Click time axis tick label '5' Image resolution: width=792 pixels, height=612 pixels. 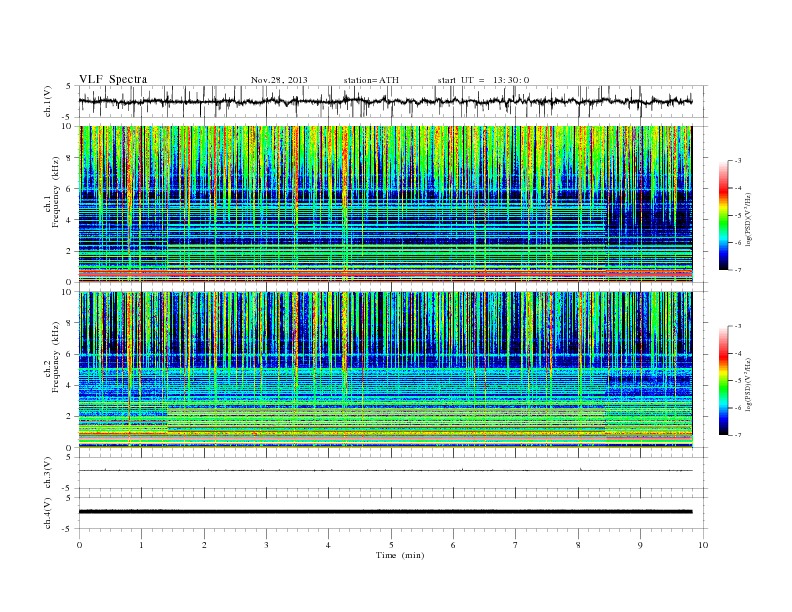(391, 545)
